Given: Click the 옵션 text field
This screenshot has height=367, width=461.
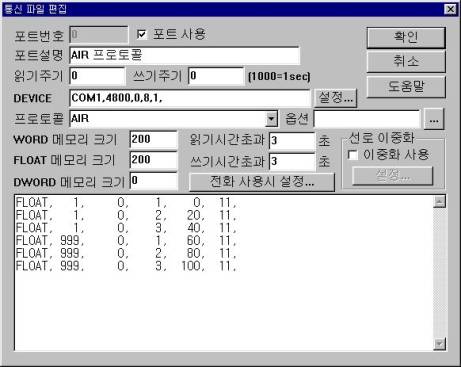Looking at the screenshot, I should tap(367, 119).
